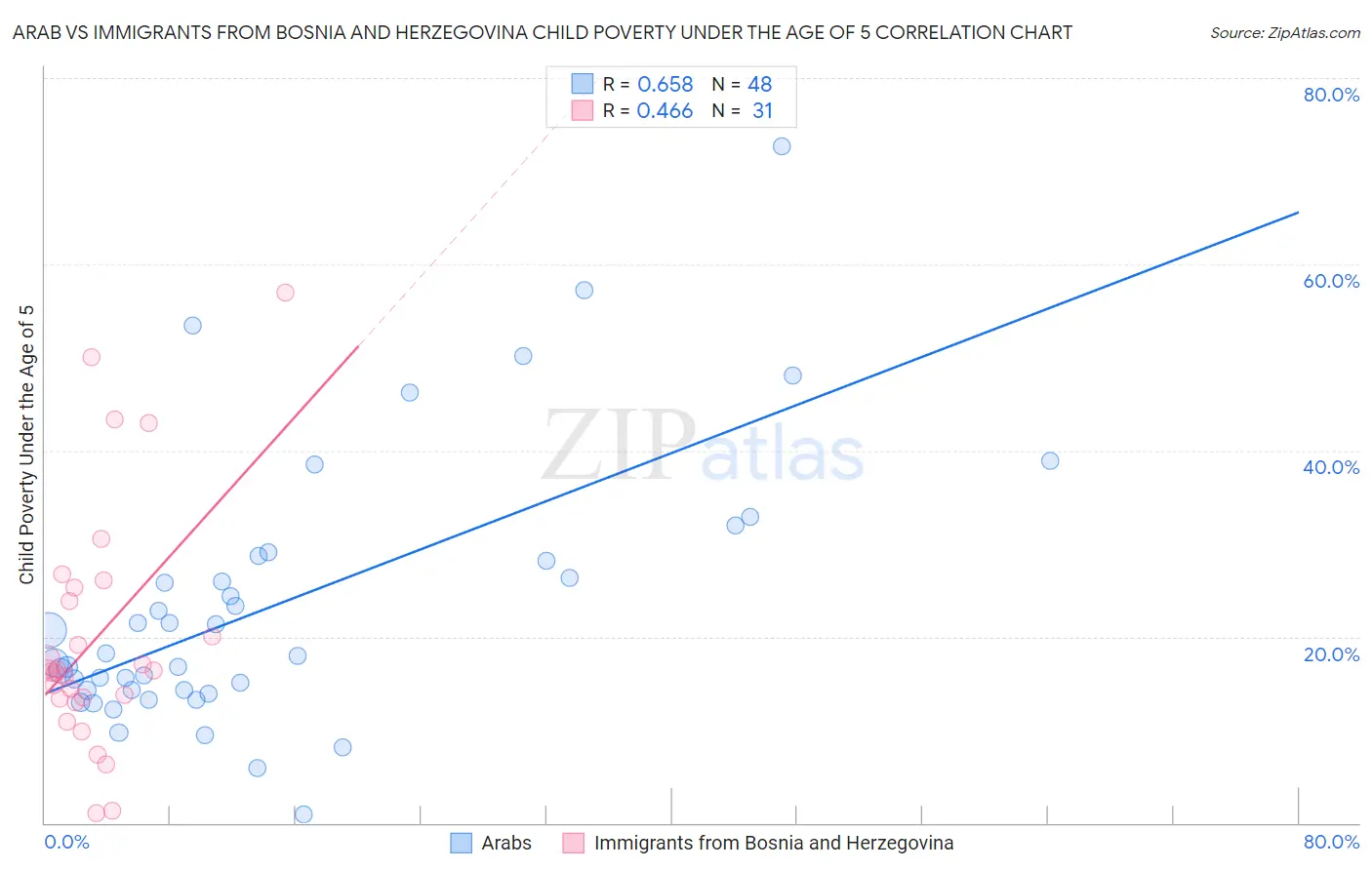The width and height of the screenshot is (1372, 870).
Task: Click the 0.0% x-axis label
Action: coord(66,842)
